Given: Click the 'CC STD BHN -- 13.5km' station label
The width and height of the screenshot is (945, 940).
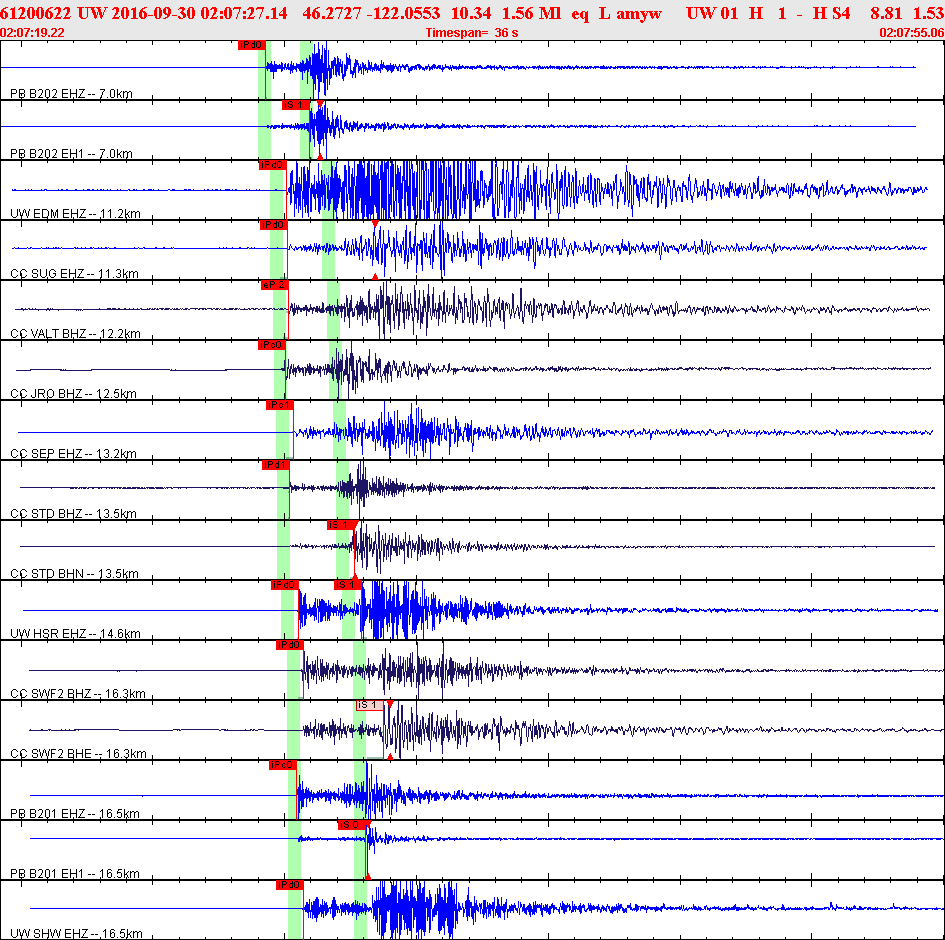Looking at the screenshot, I should point(74,574).
